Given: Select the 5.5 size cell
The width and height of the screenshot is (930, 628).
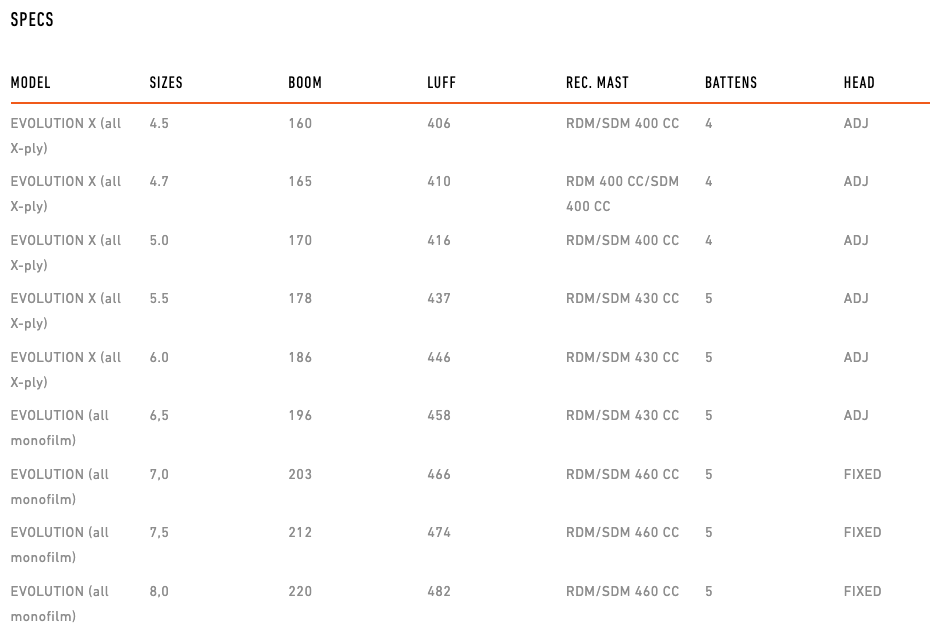Looking at the screenshot, I should [x=159, y=298].
